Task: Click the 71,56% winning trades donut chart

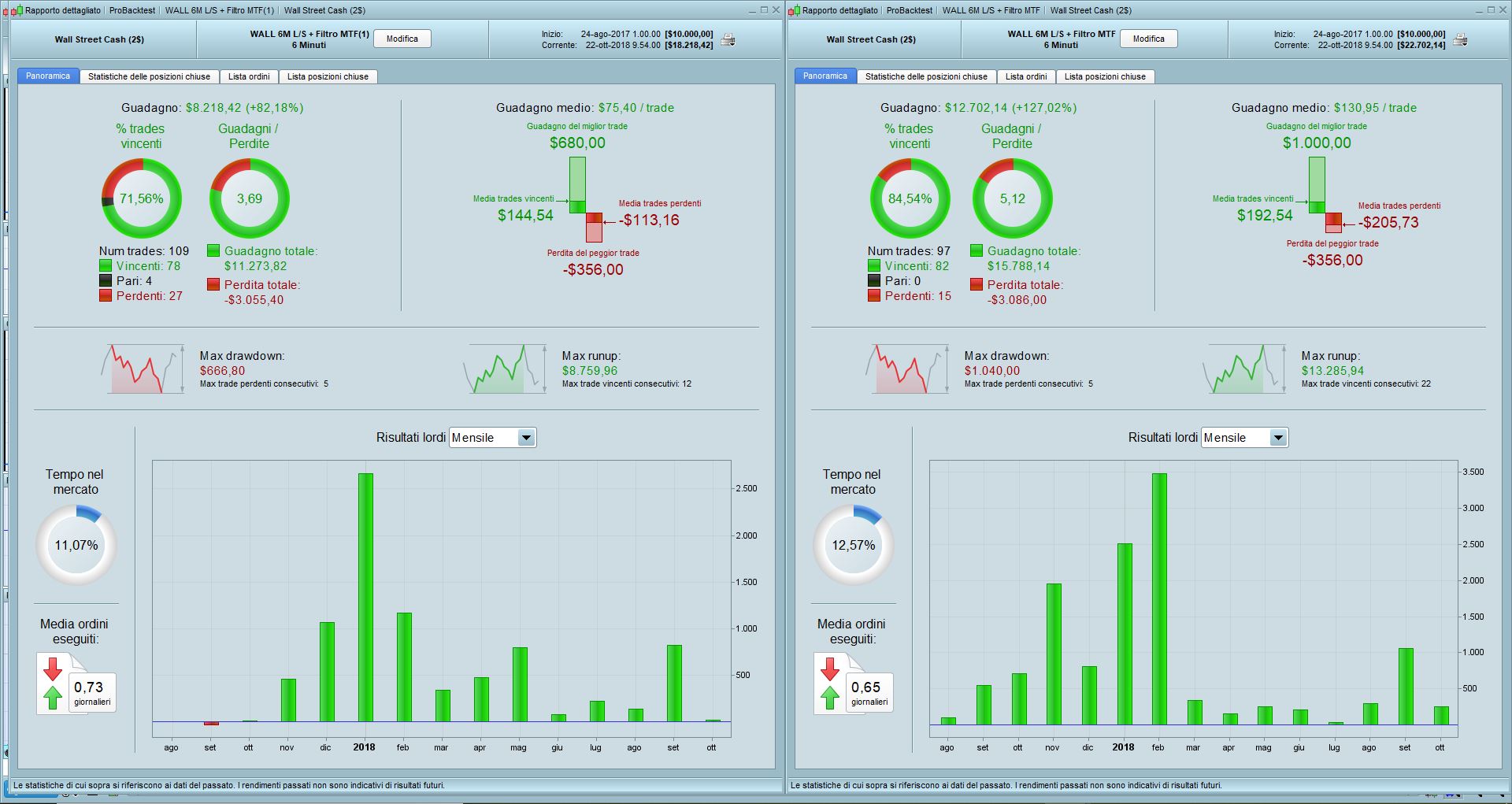Action: (142, 198)
